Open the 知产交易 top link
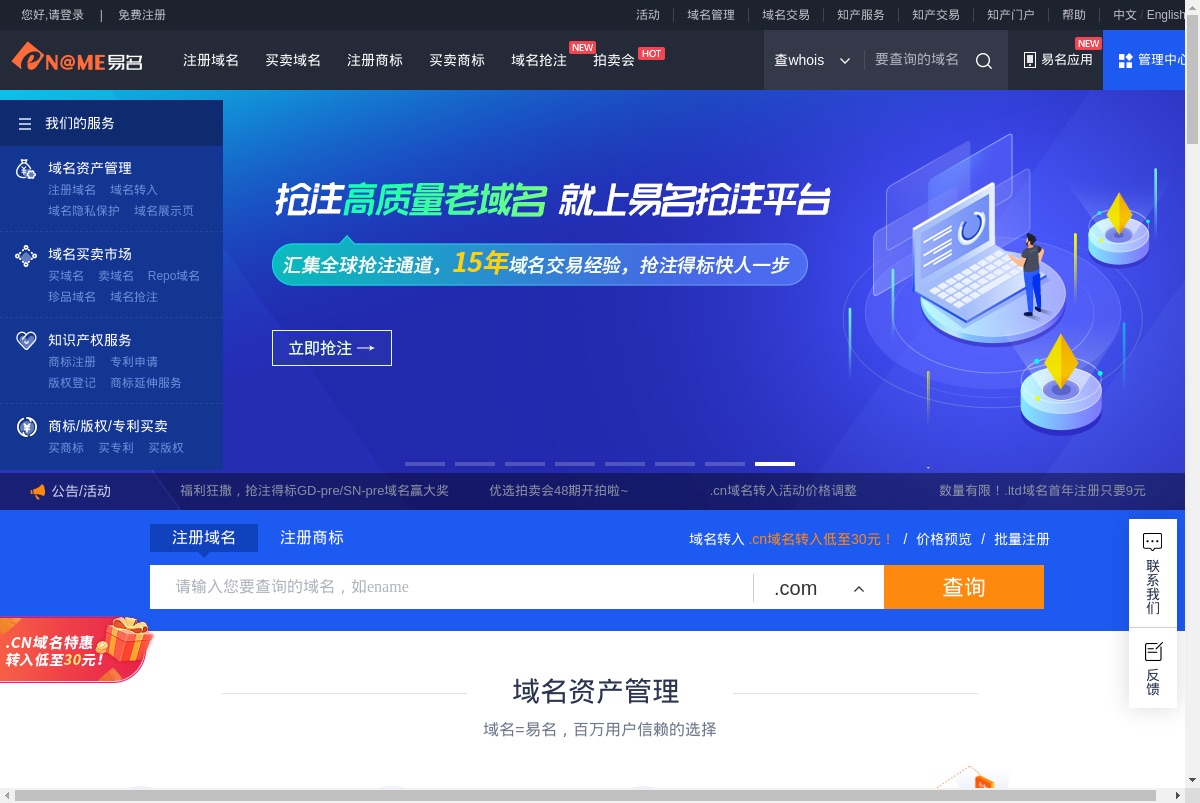This screenshot has height=803, width=1200. point(936,15)
